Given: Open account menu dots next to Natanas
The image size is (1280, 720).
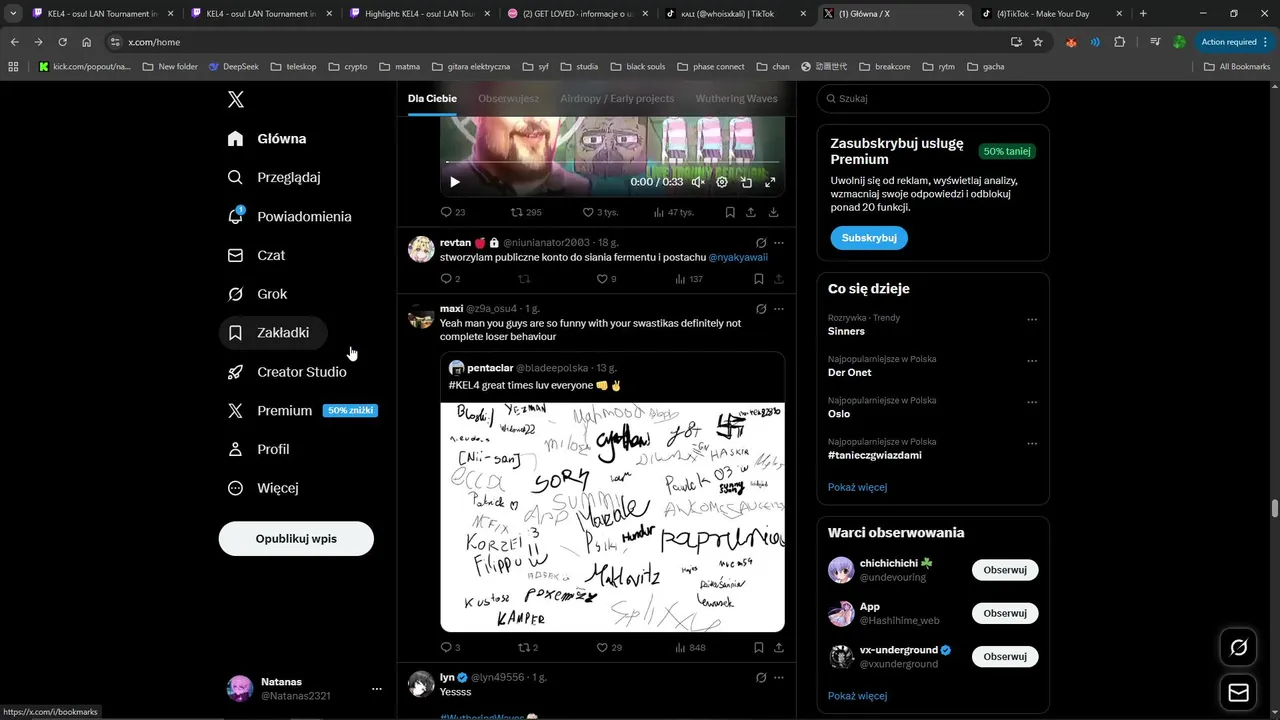Looking at the screenshot, I should (377, 689).
